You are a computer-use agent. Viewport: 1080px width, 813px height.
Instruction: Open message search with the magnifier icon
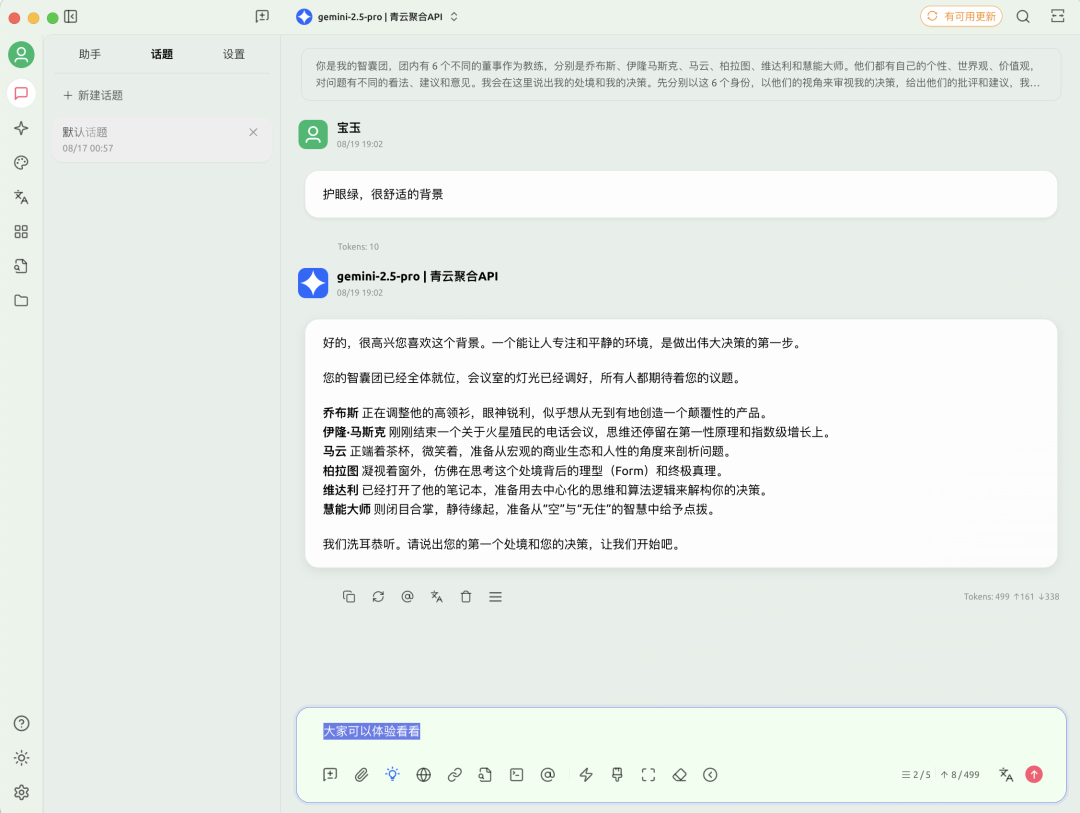[1023, 17]
